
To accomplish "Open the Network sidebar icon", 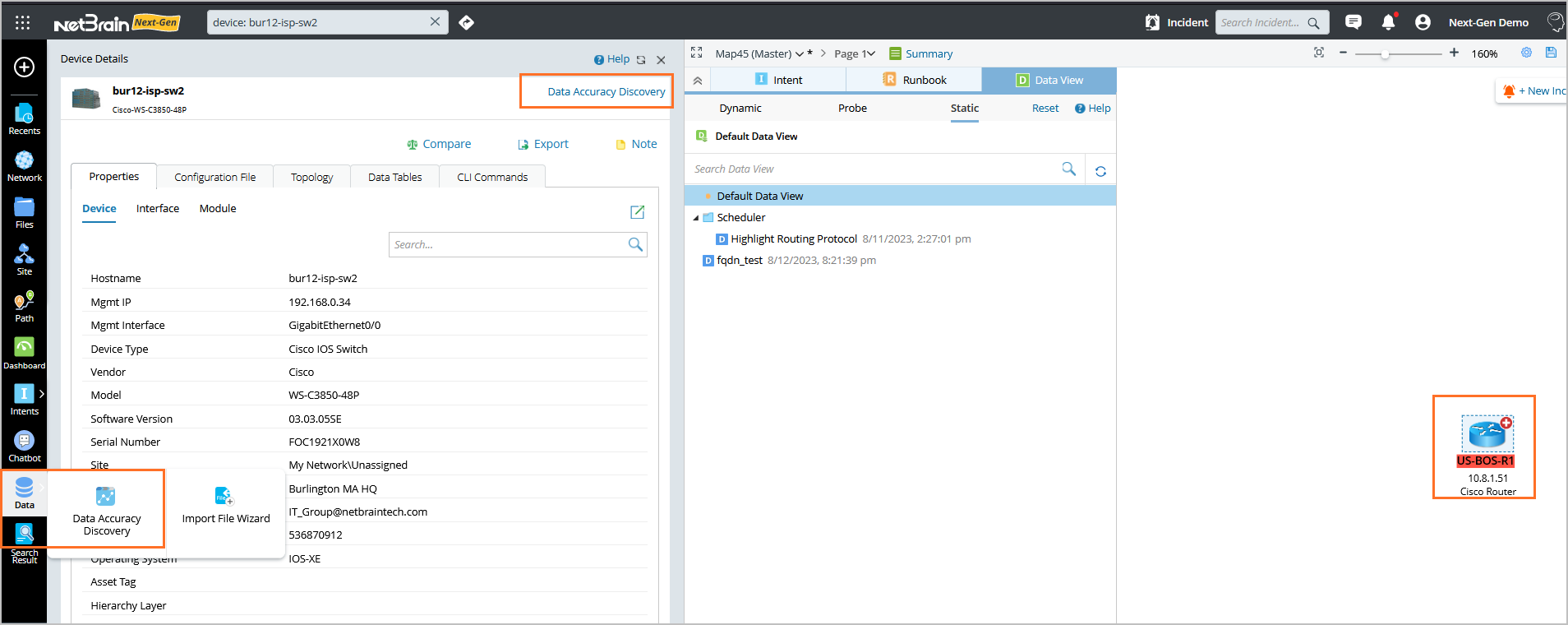I will [24, 165].
